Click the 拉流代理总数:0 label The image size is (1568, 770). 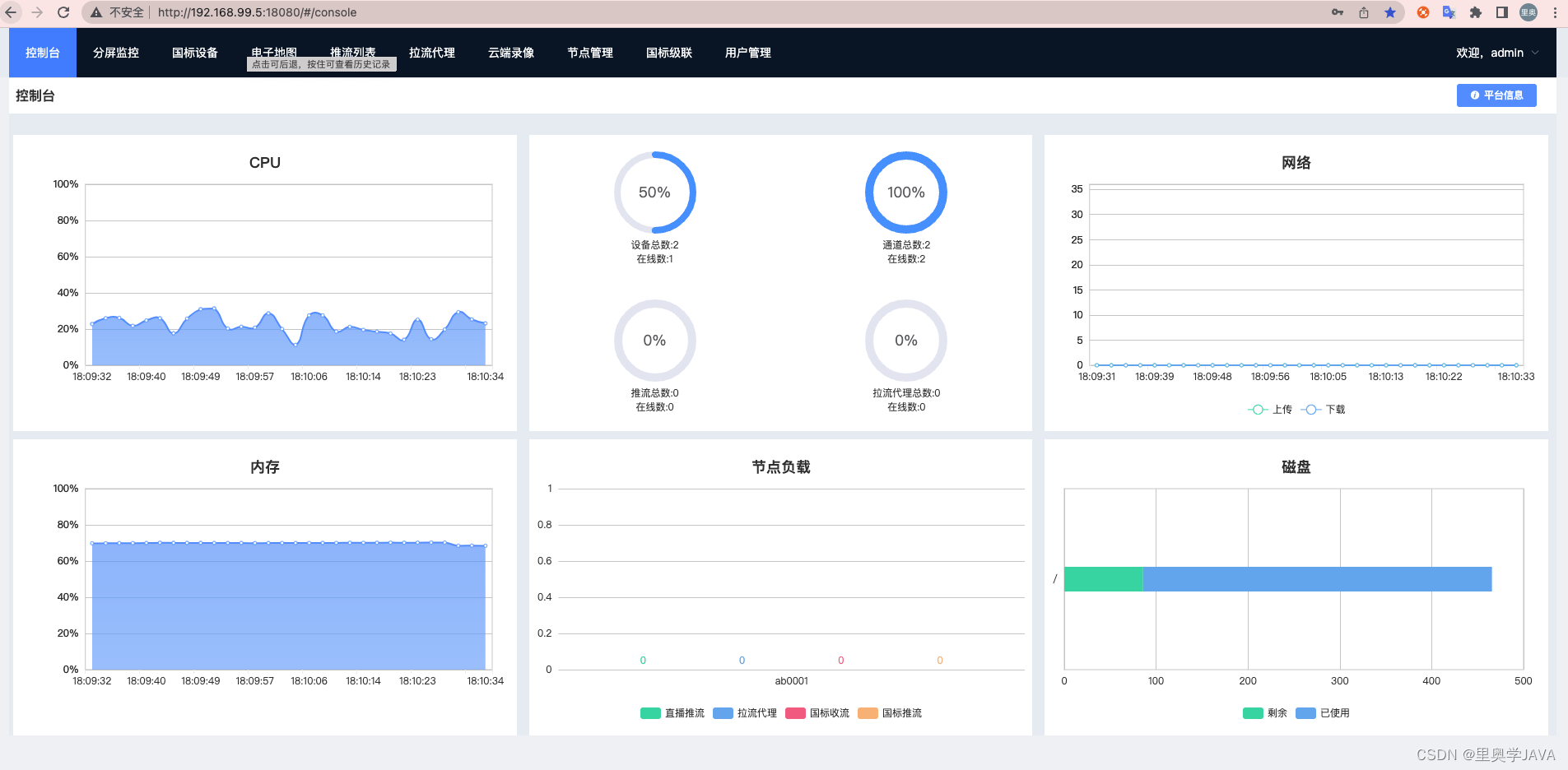[x=906, y=393]
